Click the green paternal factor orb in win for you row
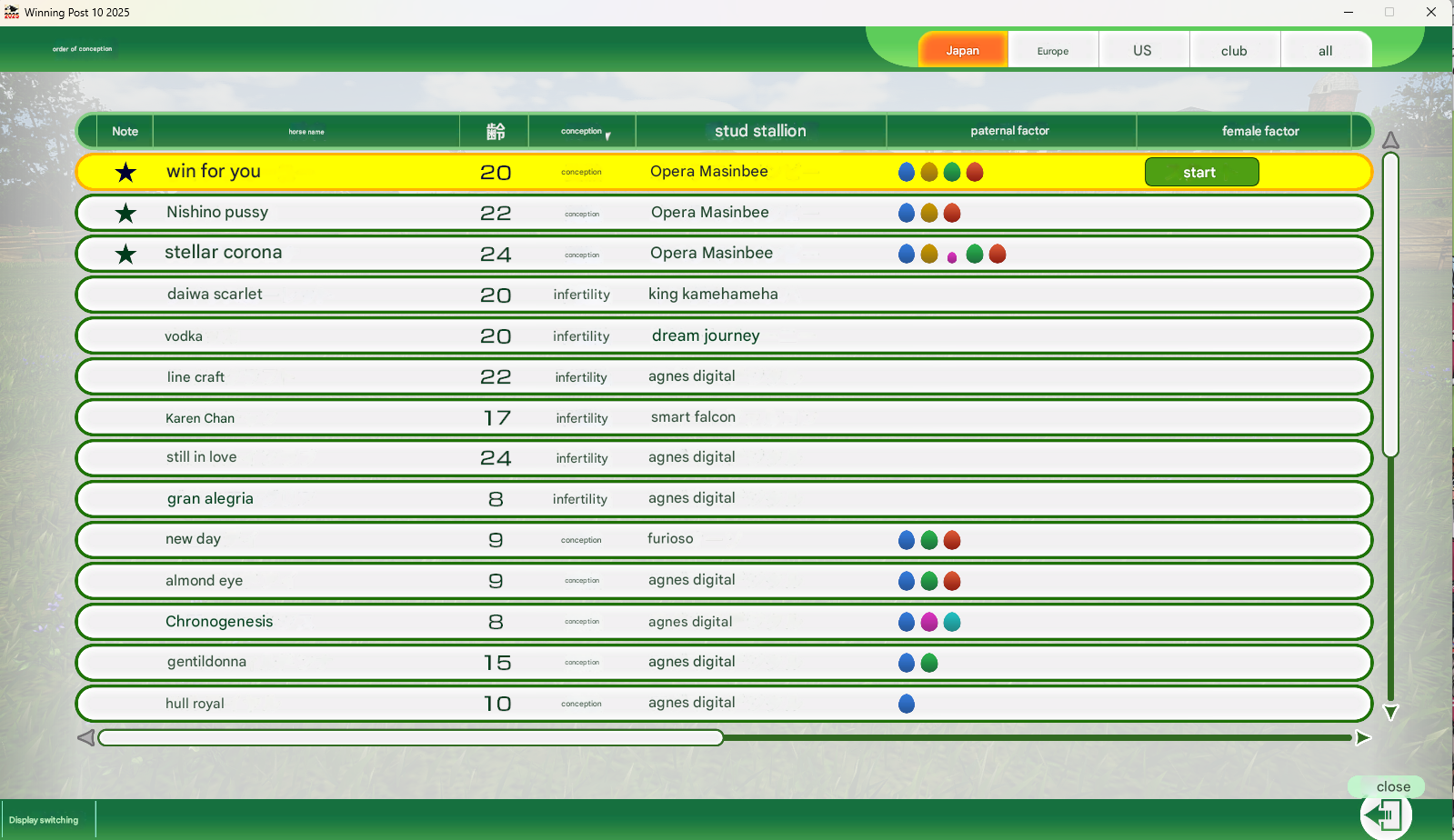Image resolution: width=1454 pixels, height=840 pixels. coord(952,172)
